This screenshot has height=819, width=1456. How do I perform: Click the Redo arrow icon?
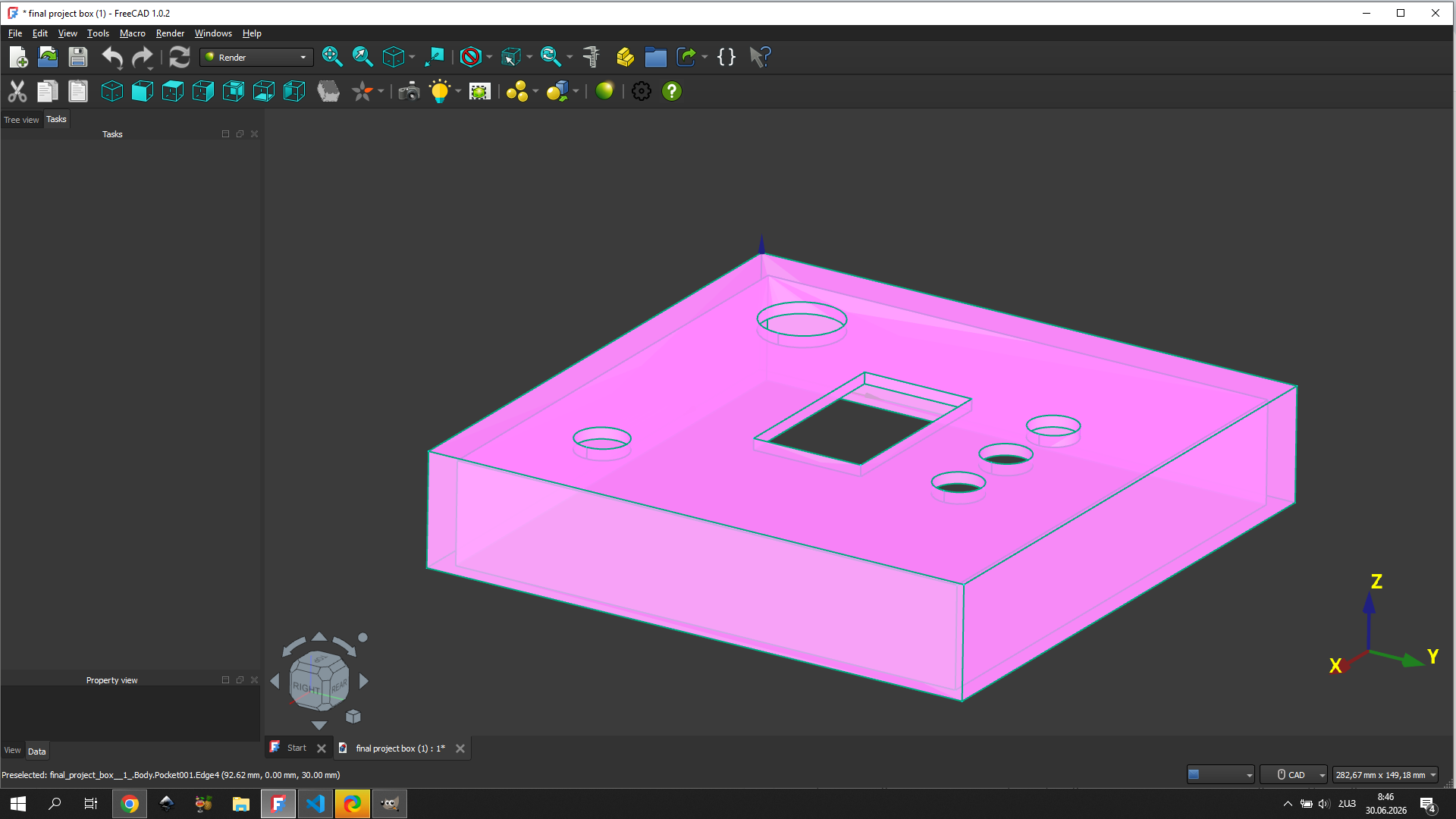click(143, 57)
